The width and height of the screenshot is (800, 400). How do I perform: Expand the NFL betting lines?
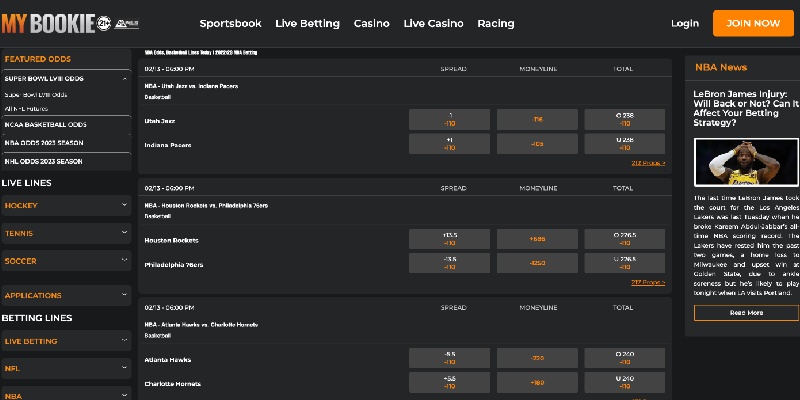click(x=66, y=368)
